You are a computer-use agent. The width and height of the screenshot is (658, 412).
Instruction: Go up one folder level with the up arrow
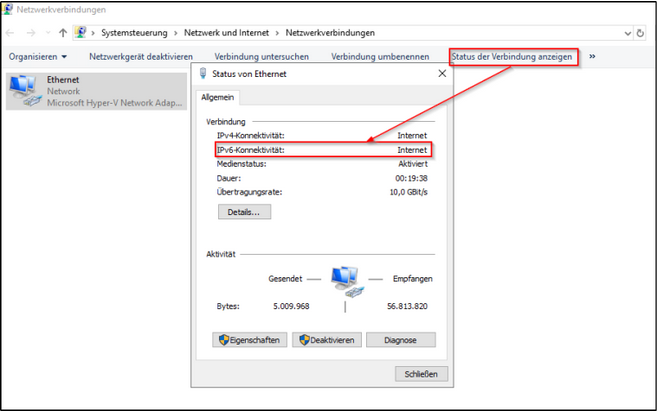[63, 32]
